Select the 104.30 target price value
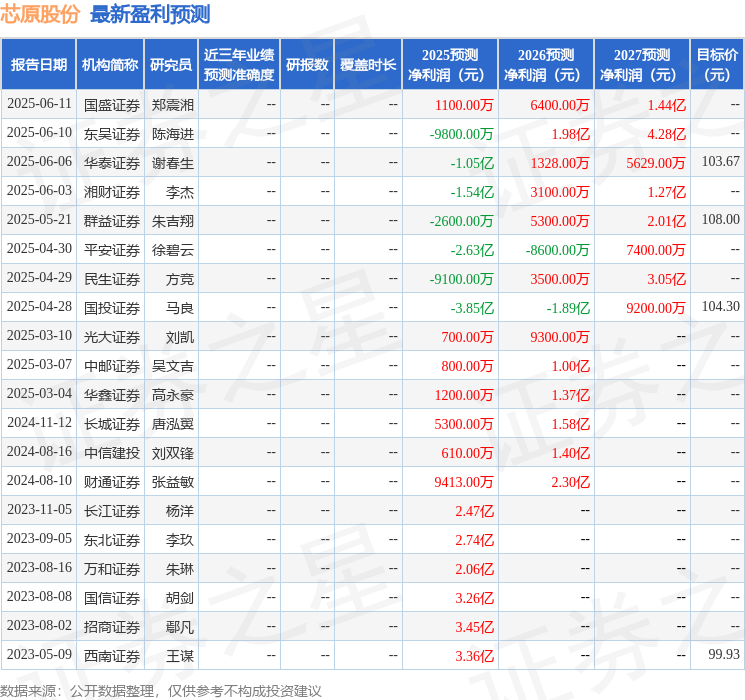The height and width of the screenshot is (700, 745). tap(720, 307)
